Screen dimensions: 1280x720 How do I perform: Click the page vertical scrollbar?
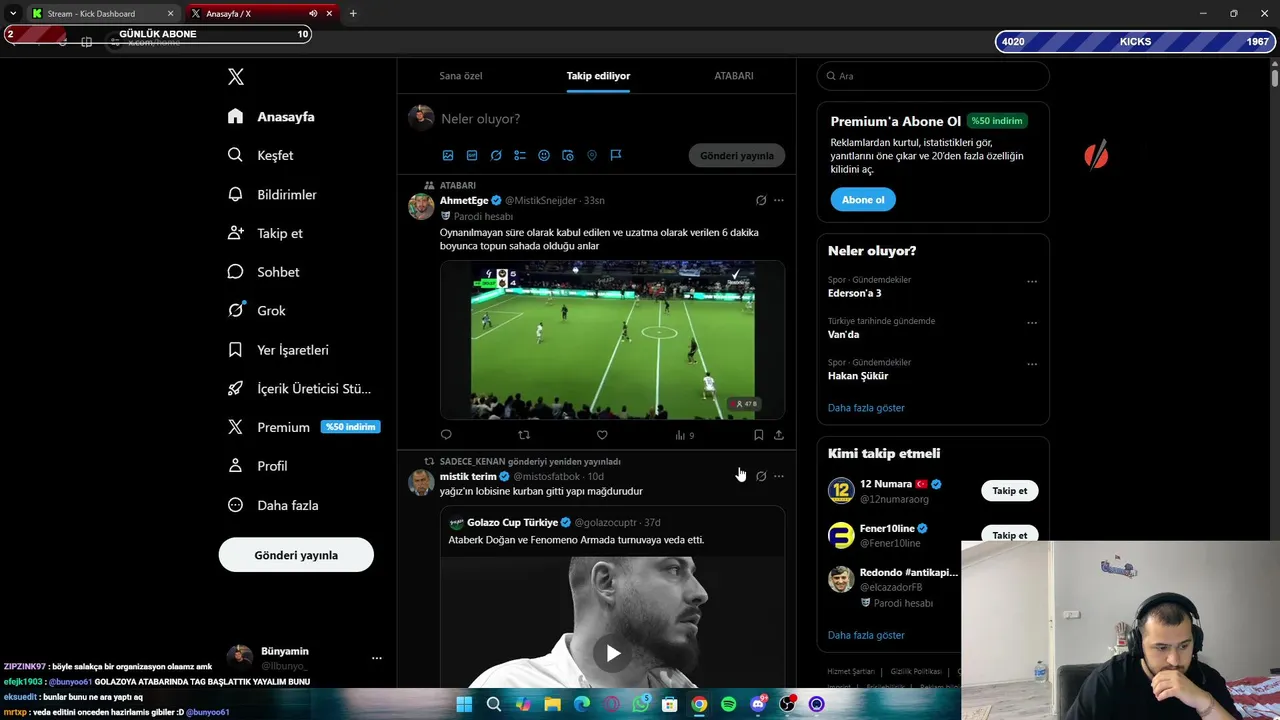(x=1275, y=77)
